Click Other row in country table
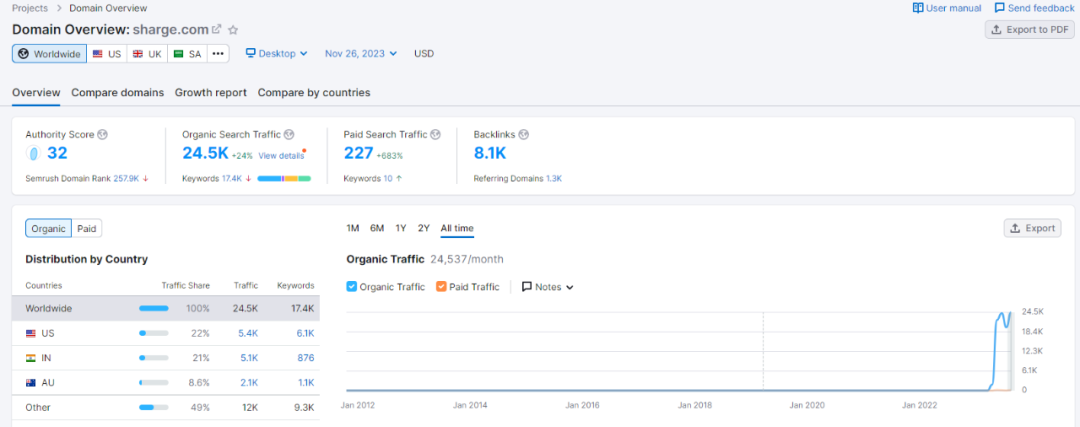1080x427 pixels. coord(165,408)
